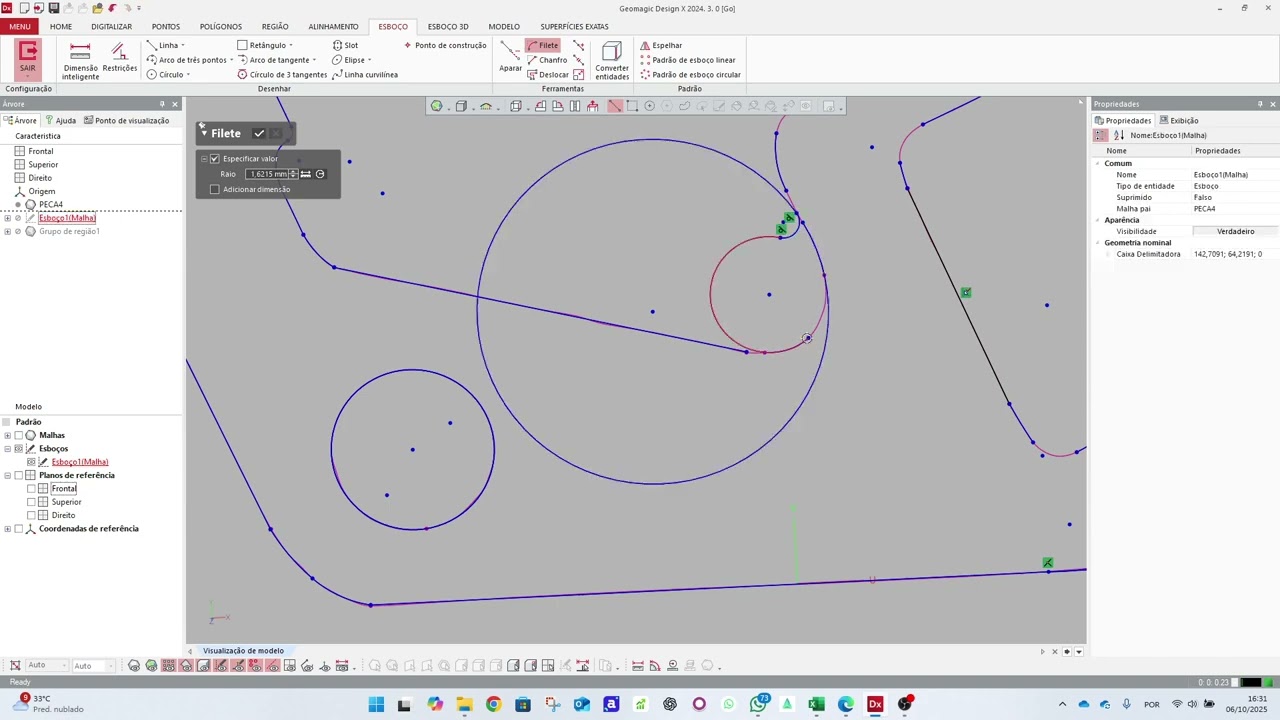Enable the Adicionar dimensão checkbox
1280x720 pixels.
[x=214, y=189]
